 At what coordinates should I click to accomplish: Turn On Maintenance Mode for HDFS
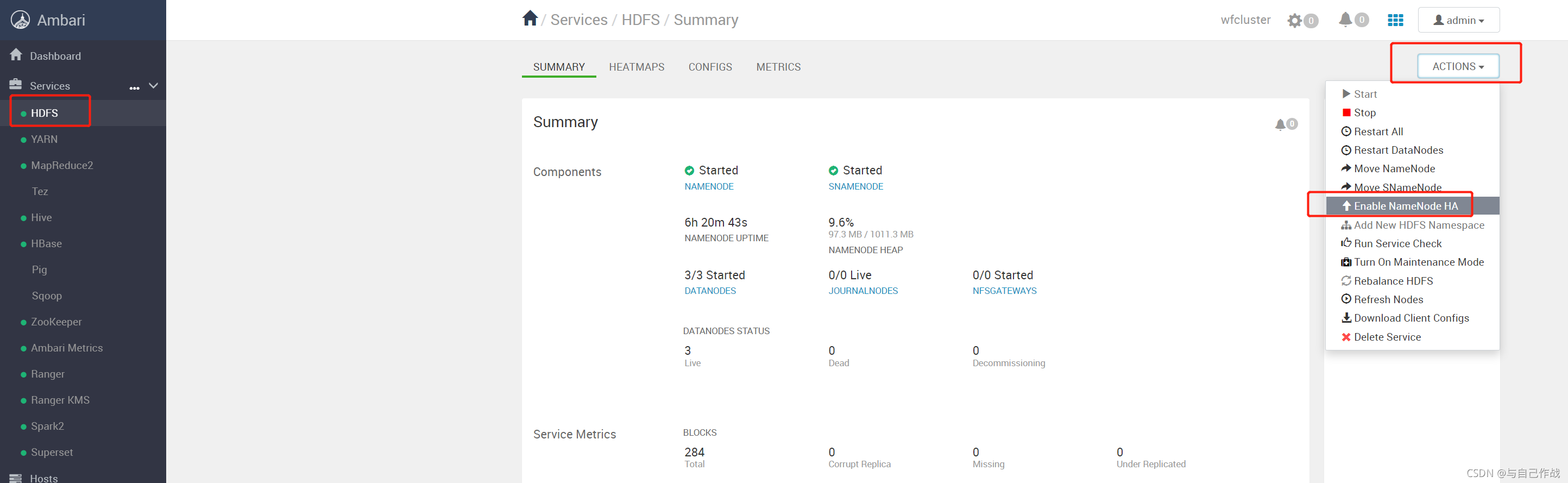[x=1418, y=262]
